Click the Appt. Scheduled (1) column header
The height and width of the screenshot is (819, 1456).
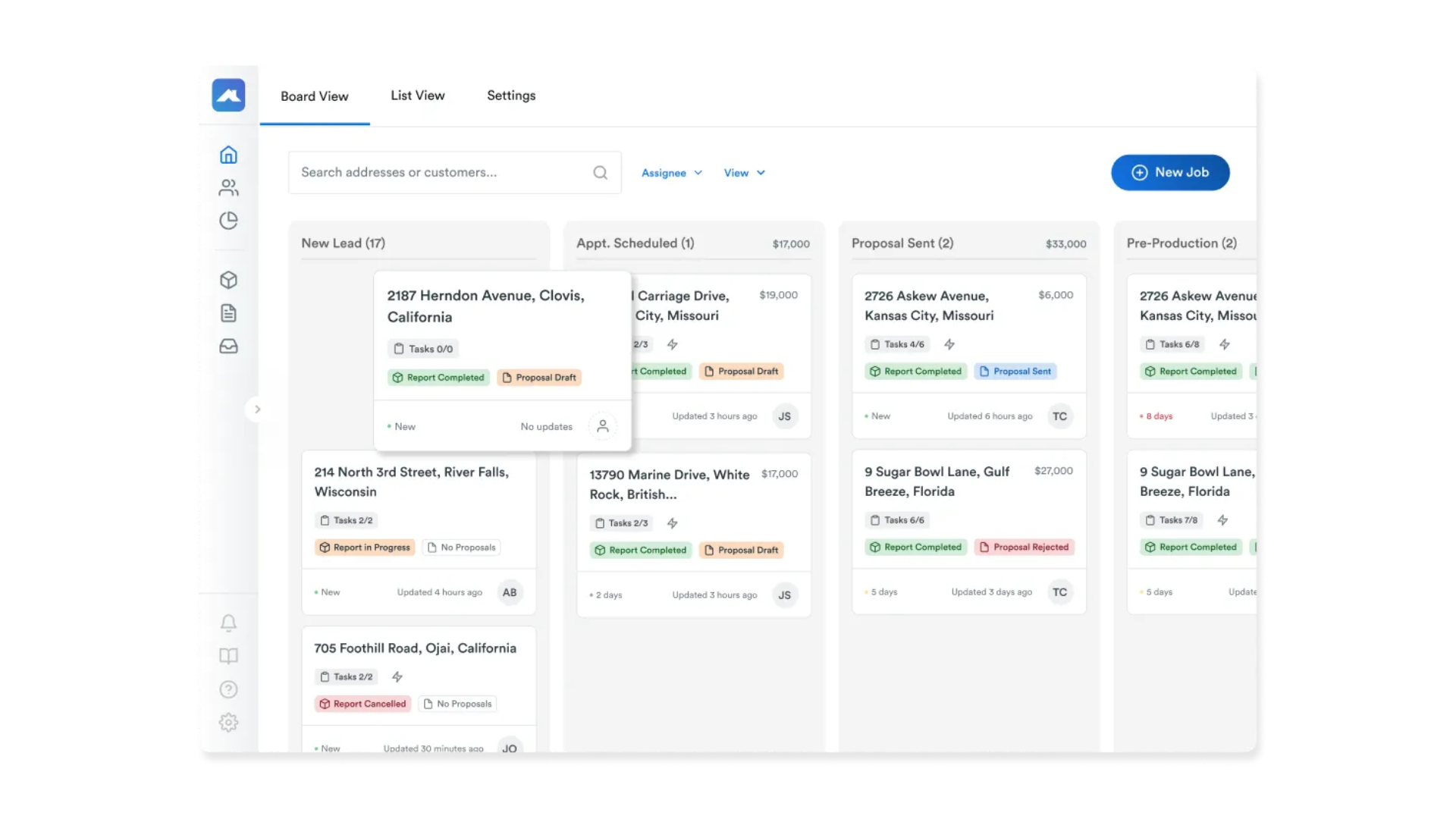[635, 243]
